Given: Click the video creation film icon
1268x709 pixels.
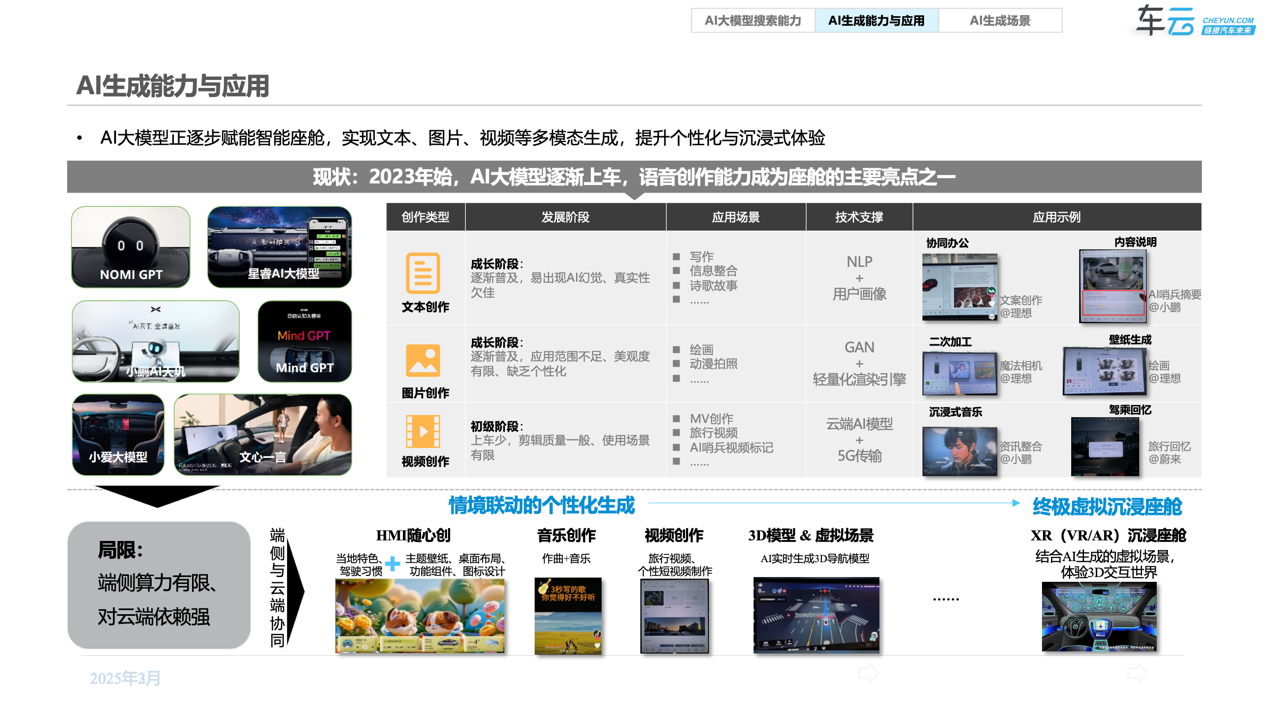Looking at the screenshot, I should coord(422,432).
